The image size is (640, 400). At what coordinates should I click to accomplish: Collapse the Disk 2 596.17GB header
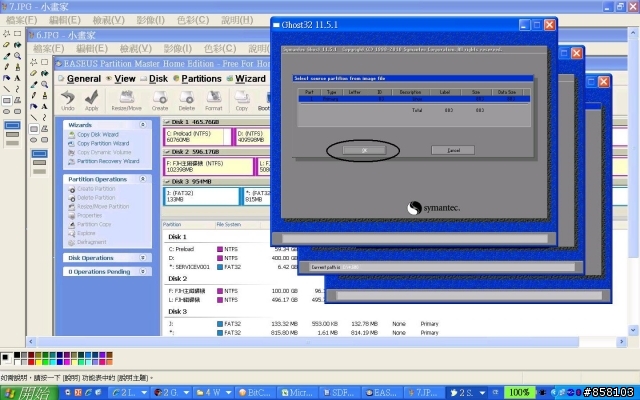point(167,151)
